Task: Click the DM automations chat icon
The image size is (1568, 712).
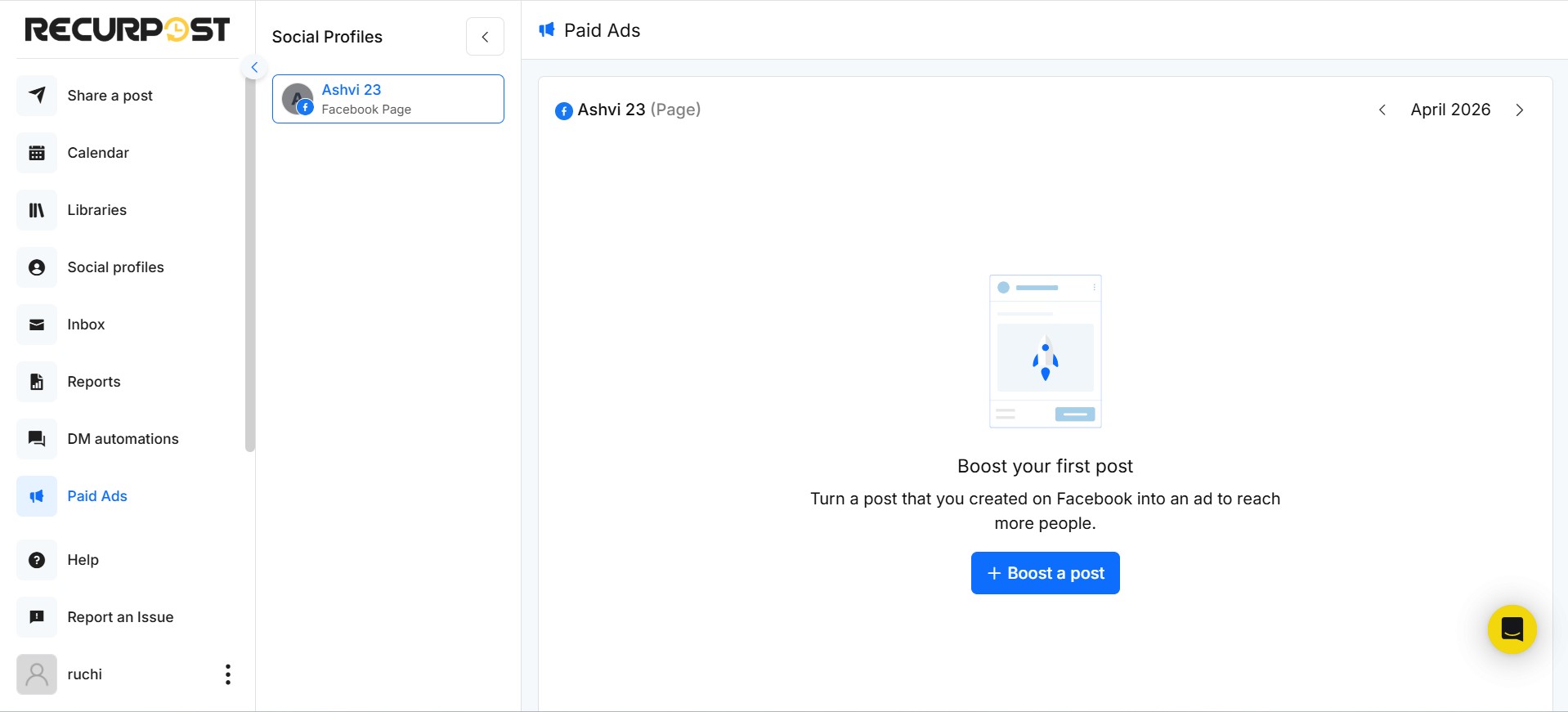Action: [37, 439]
